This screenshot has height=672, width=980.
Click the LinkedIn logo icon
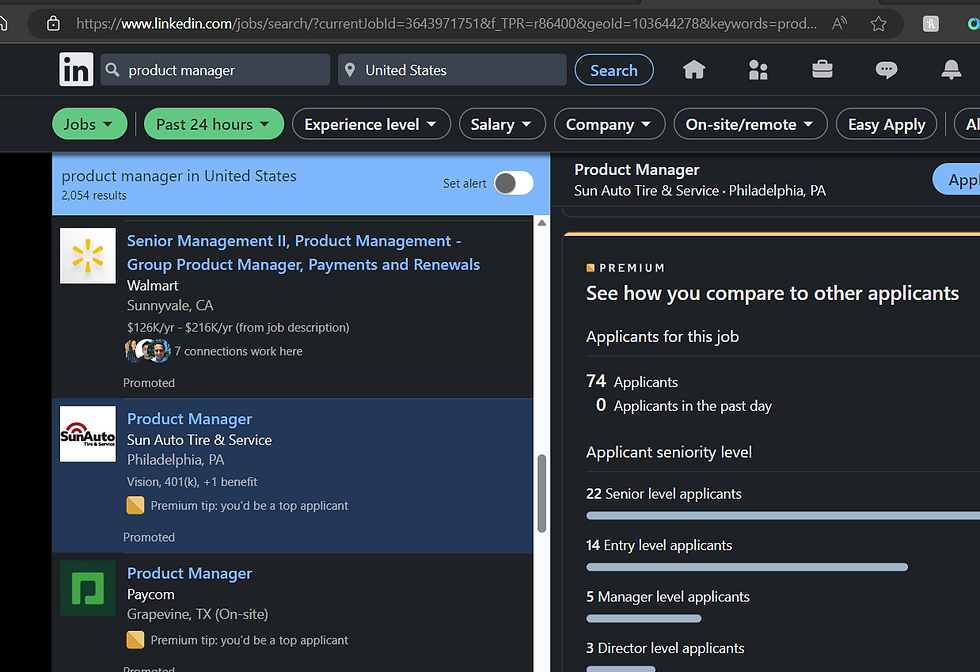76,70
